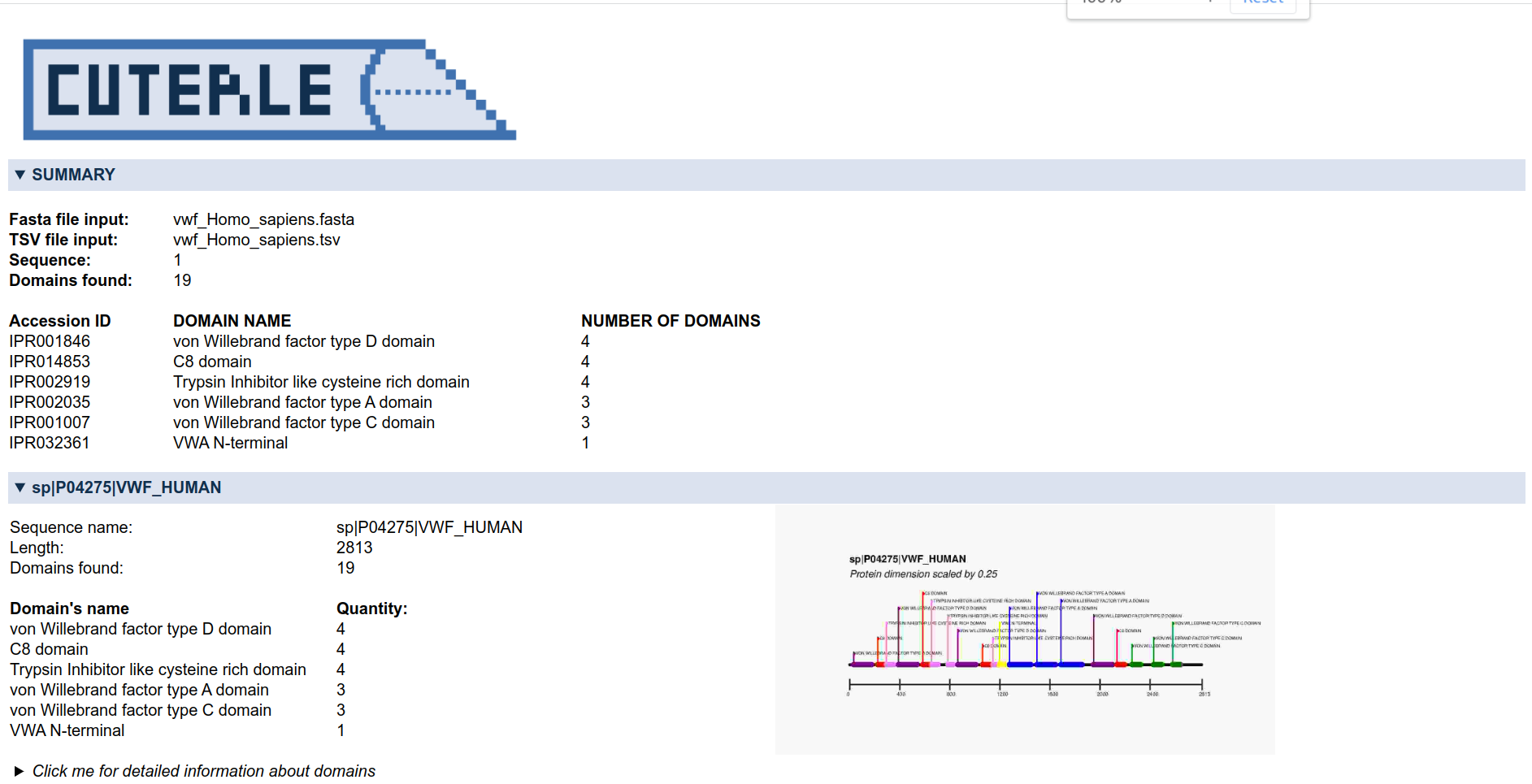The image size is (1532, 784).
Task: Click the 'DOMAIN NAME' column header
Action: 232,321
